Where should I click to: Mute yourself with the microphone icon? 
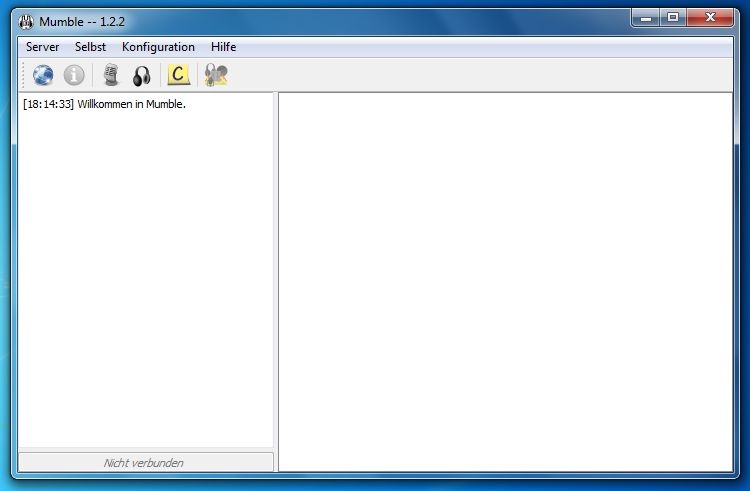pos(111,76)
